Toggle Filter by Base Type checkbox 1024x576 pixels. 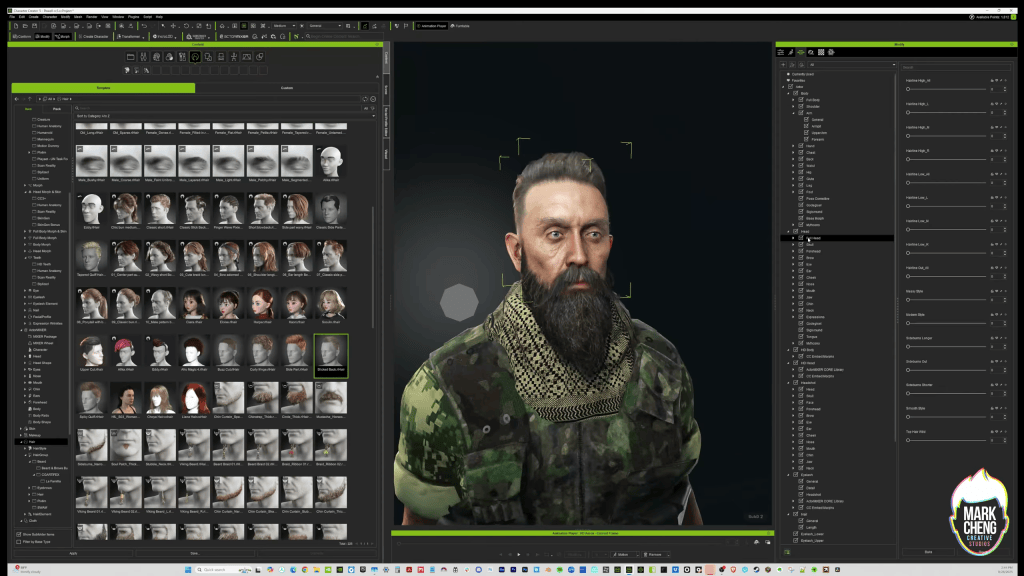tap(18, 541)
